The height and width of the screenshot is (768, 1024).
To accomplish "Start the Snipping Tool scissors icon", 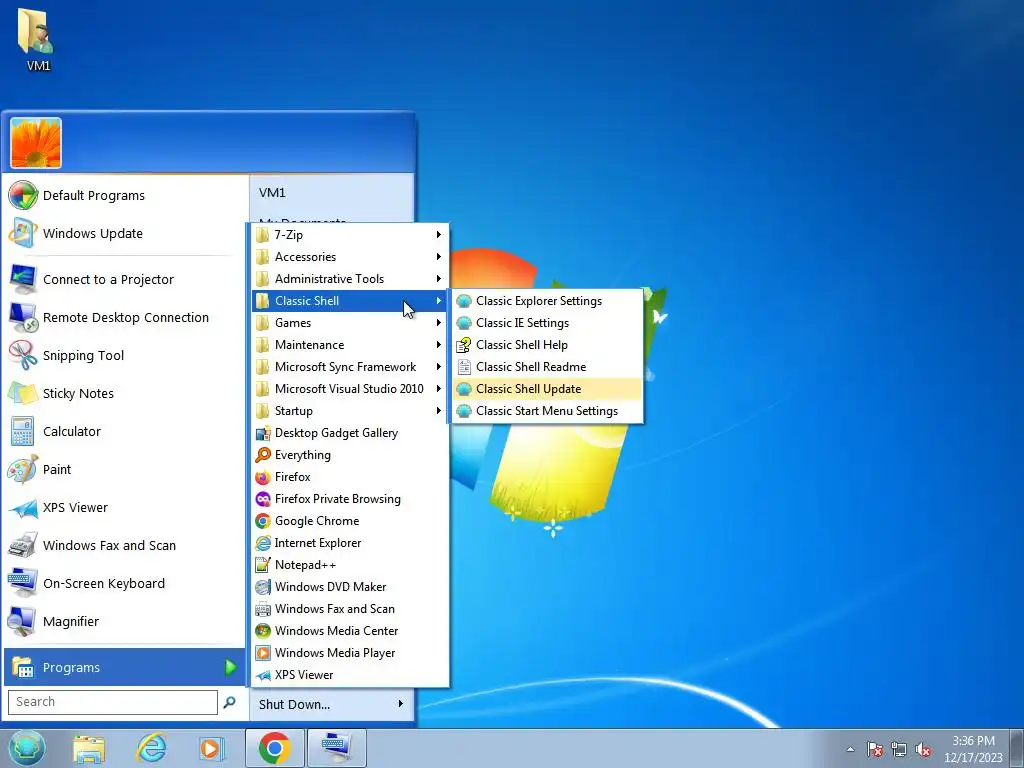I will click(23, 355).
